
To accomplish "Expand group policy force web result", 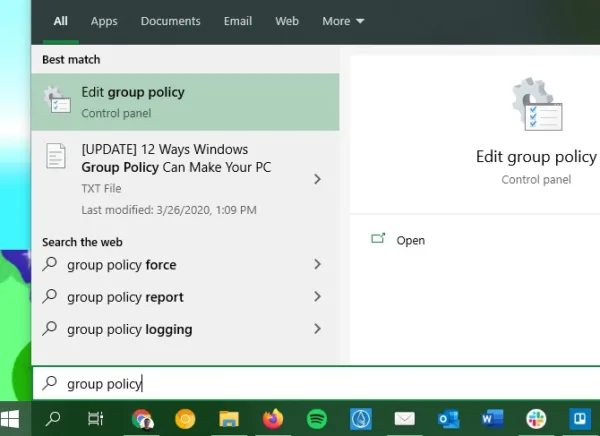I will [317, 264].
